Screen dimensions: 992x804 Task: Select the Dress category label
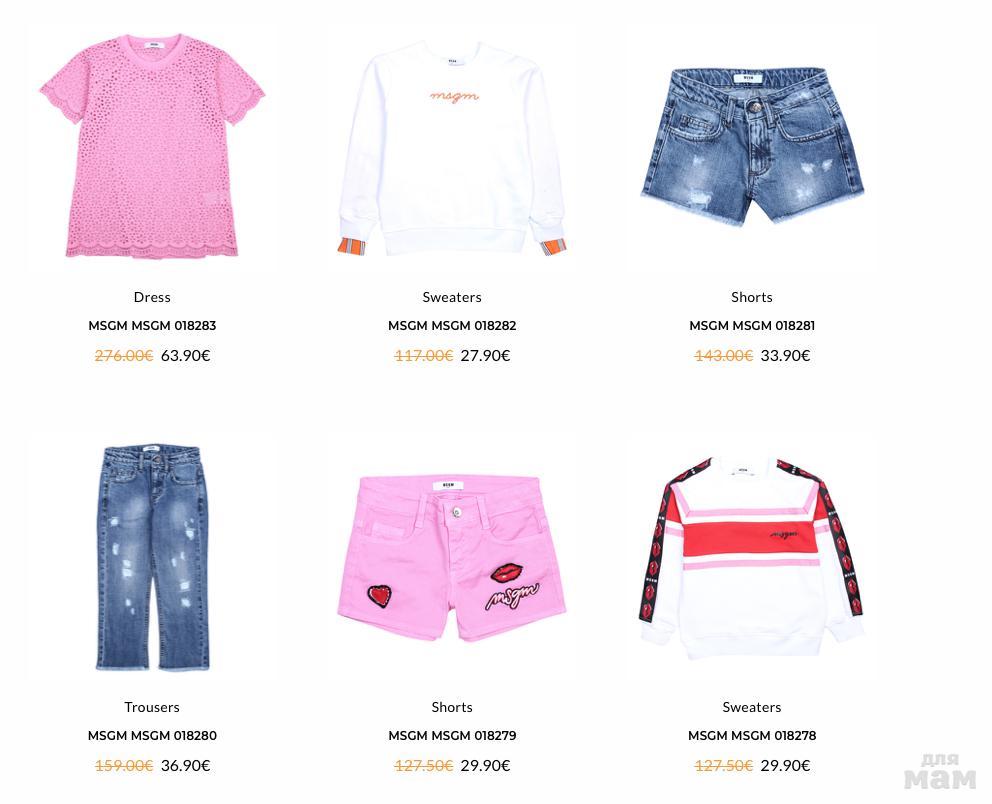(x=152, y=297)
